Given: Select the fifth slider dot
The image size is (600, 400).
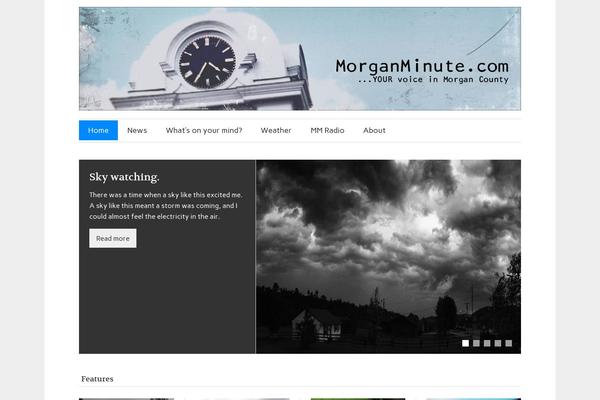Looking at the screenshot, I should pos(508,343).
